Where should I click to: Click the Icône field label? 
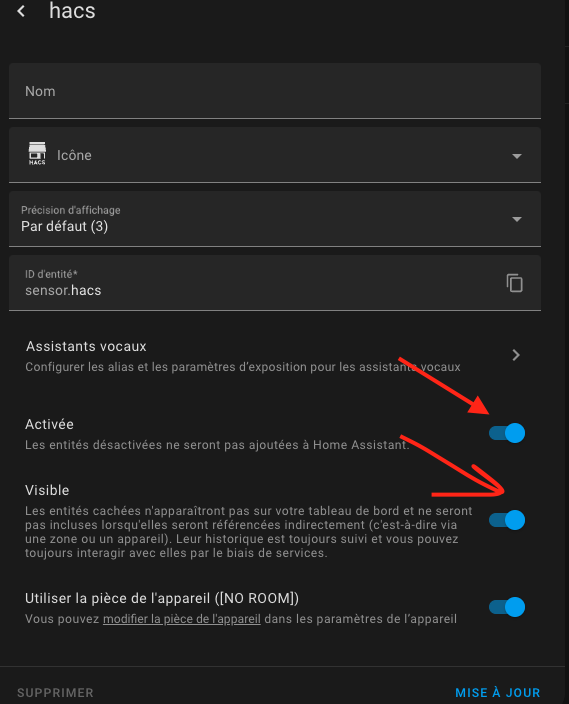pos(74,155)
